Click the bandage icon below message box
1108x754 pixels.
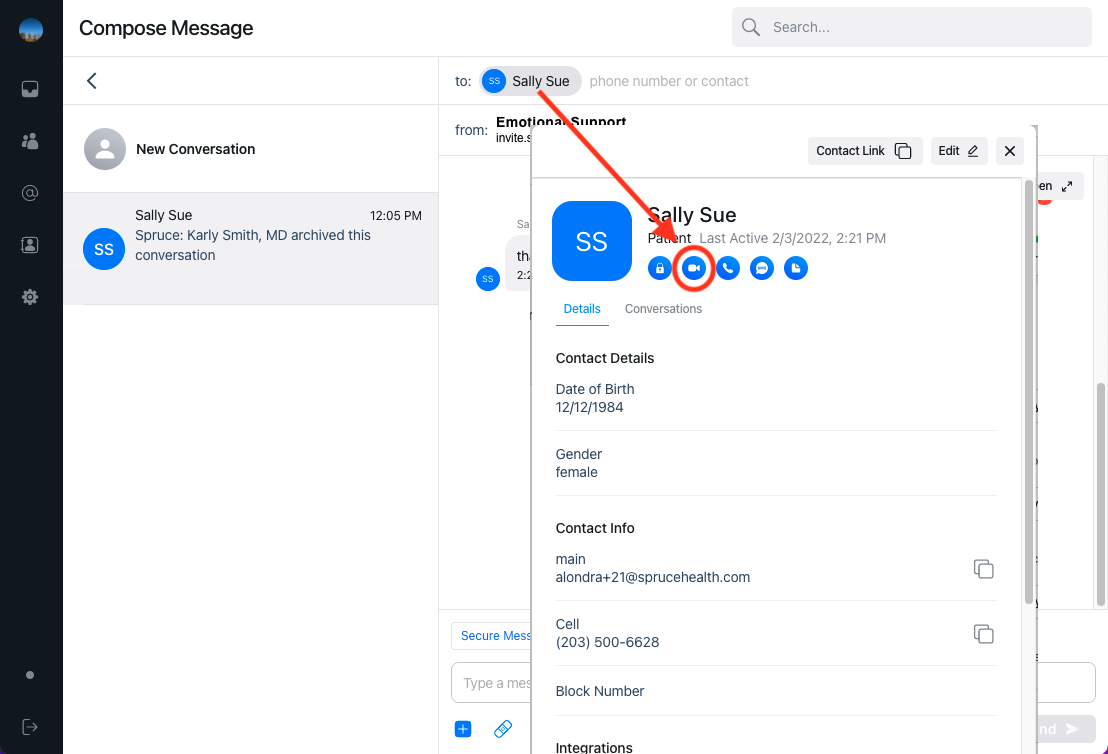pos(502,729)
